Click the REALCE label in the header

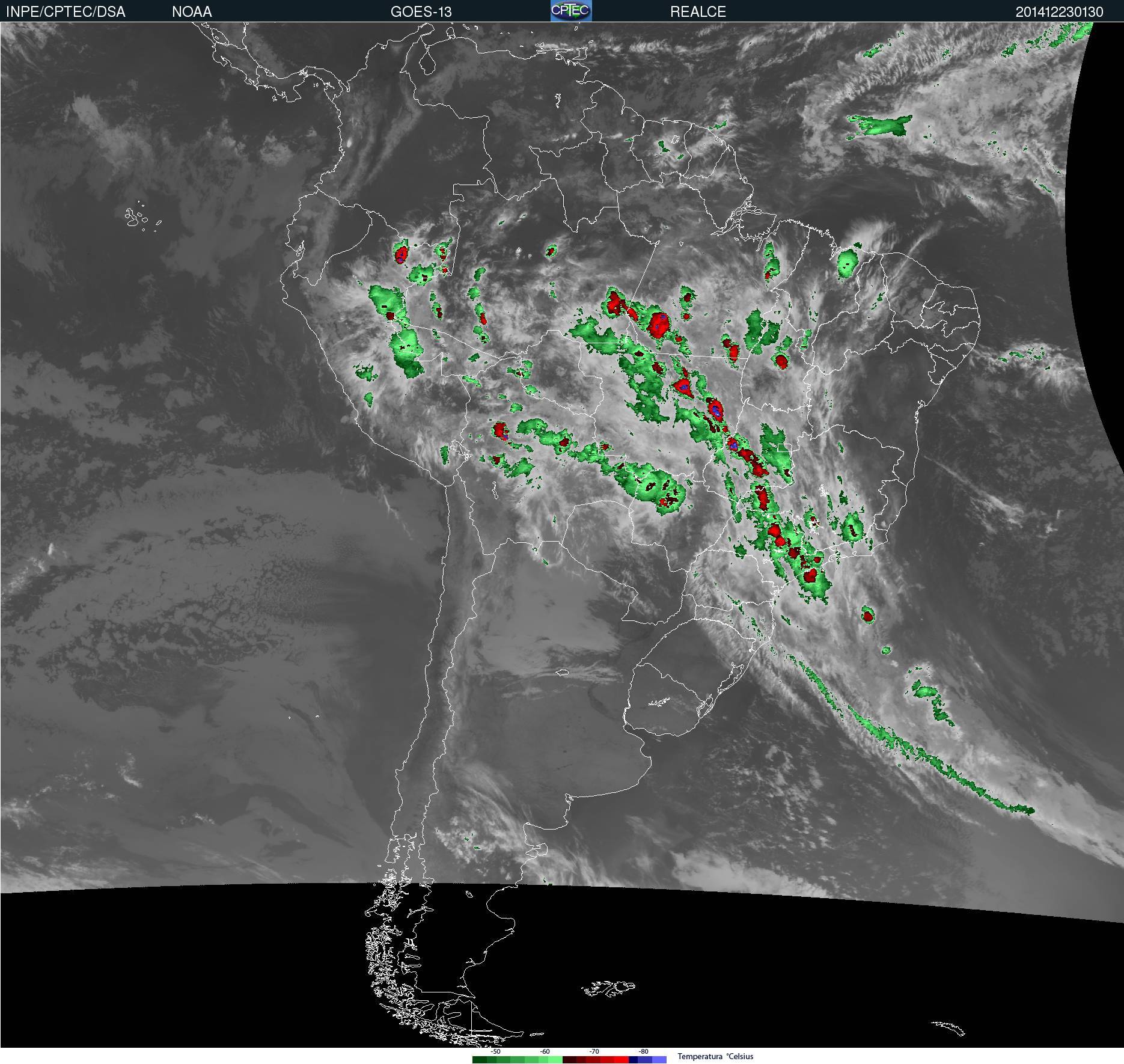tap(698, 12)
